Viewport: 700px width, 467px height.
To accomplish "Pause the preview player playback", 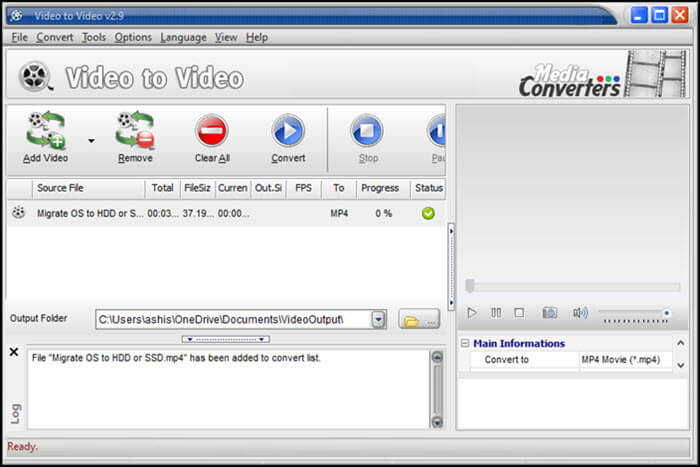I will pos(496,313).
